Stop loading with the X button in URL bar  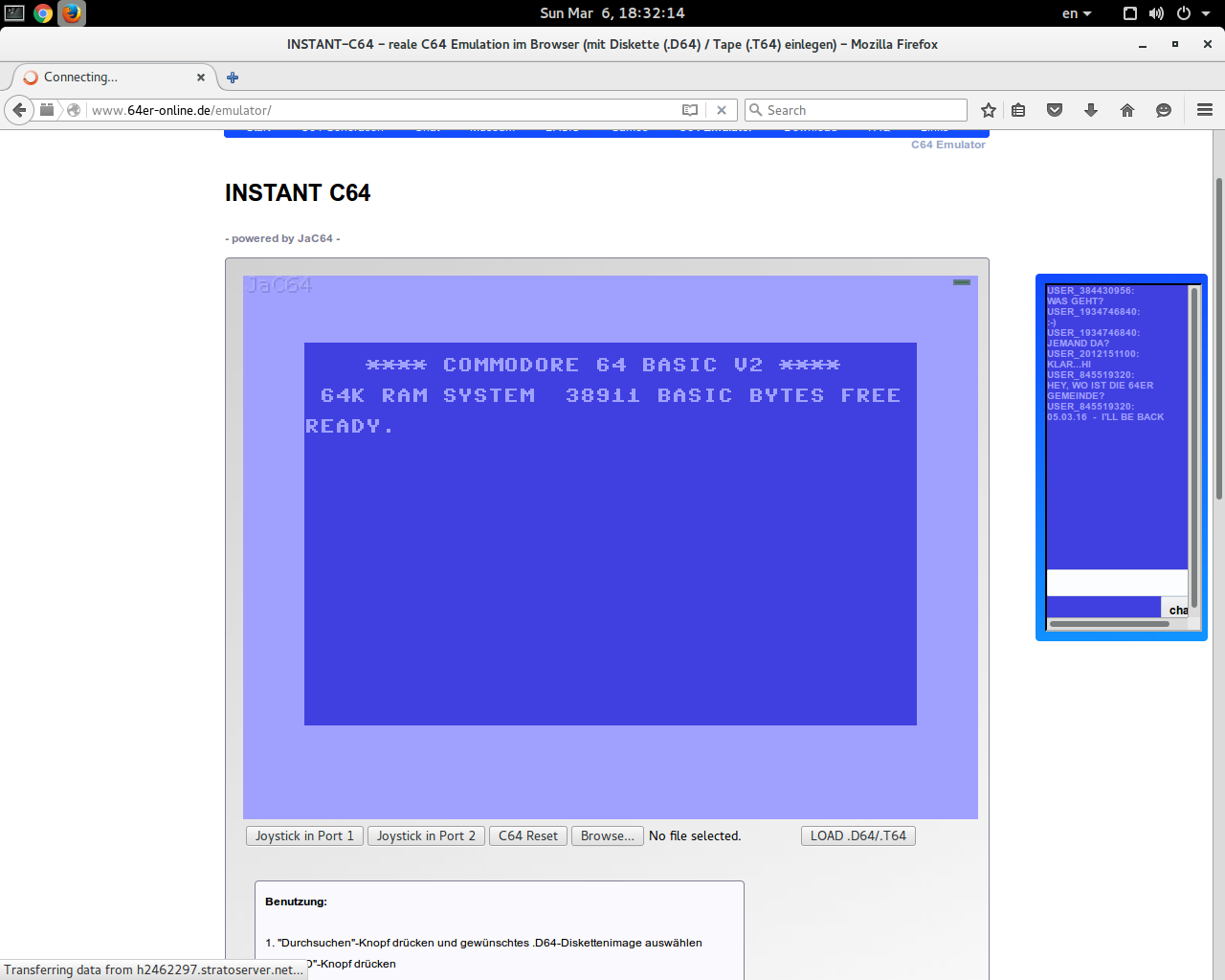coord(722,110)
